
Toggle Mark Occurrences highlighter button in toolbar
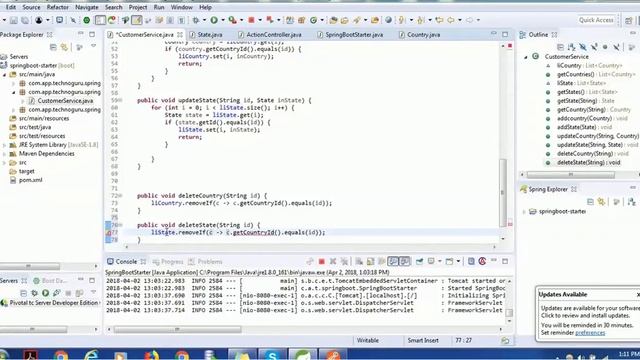click(137, 20)
